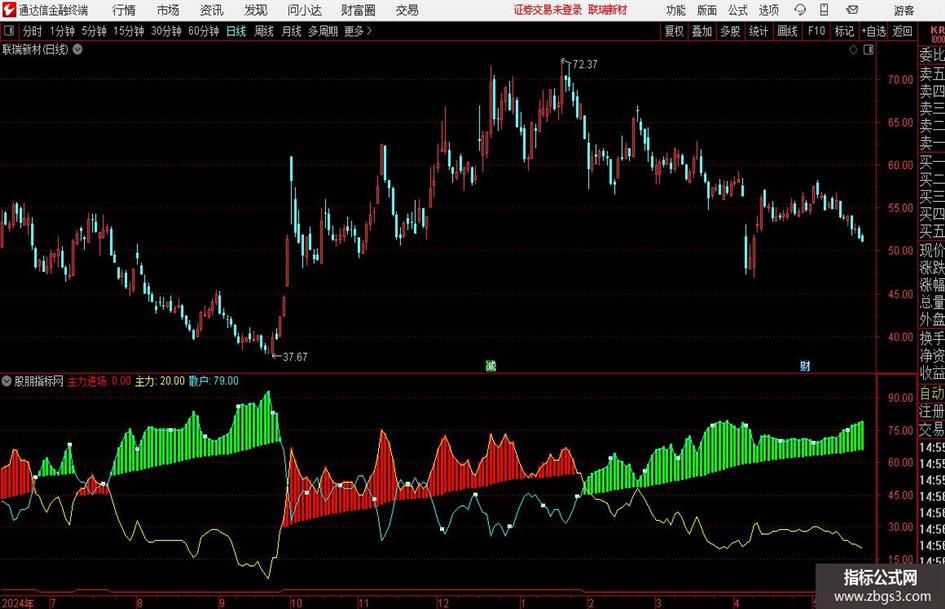Switch to 分时 chart tab
The image size is (945, 609).
33,31
